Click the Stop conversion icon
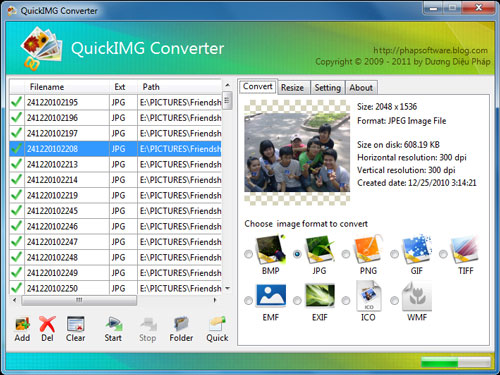Image resolution: width=500 pixels, height=375 pixels. point(148,324)
